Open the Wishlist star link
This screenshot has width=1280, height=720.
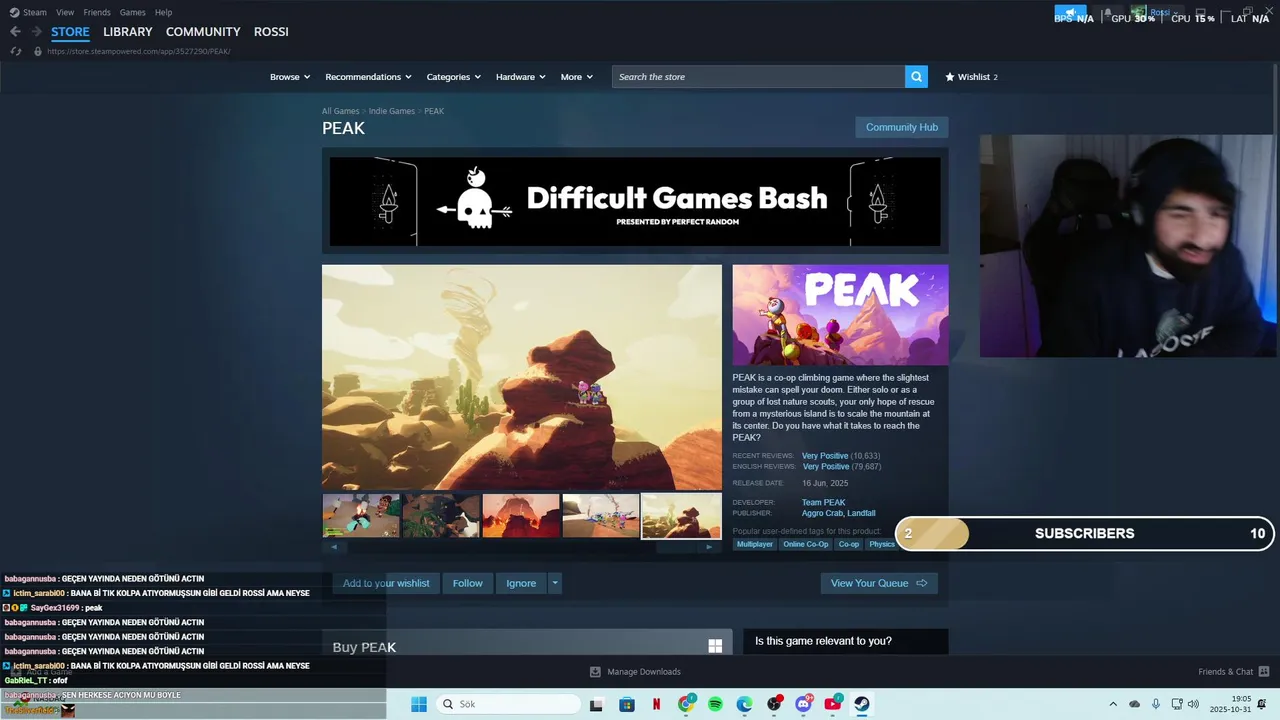coord(971,77)
